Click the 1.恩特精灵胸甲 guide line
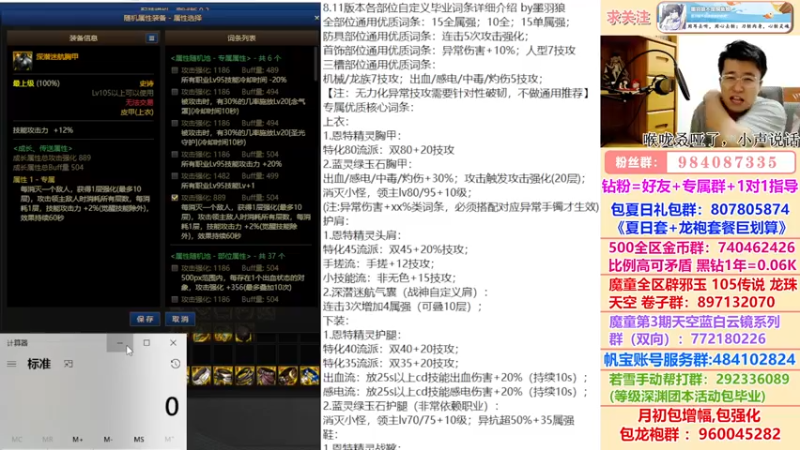Image resolution: width=800 pixels, height=450 pixels. point(362,136)
